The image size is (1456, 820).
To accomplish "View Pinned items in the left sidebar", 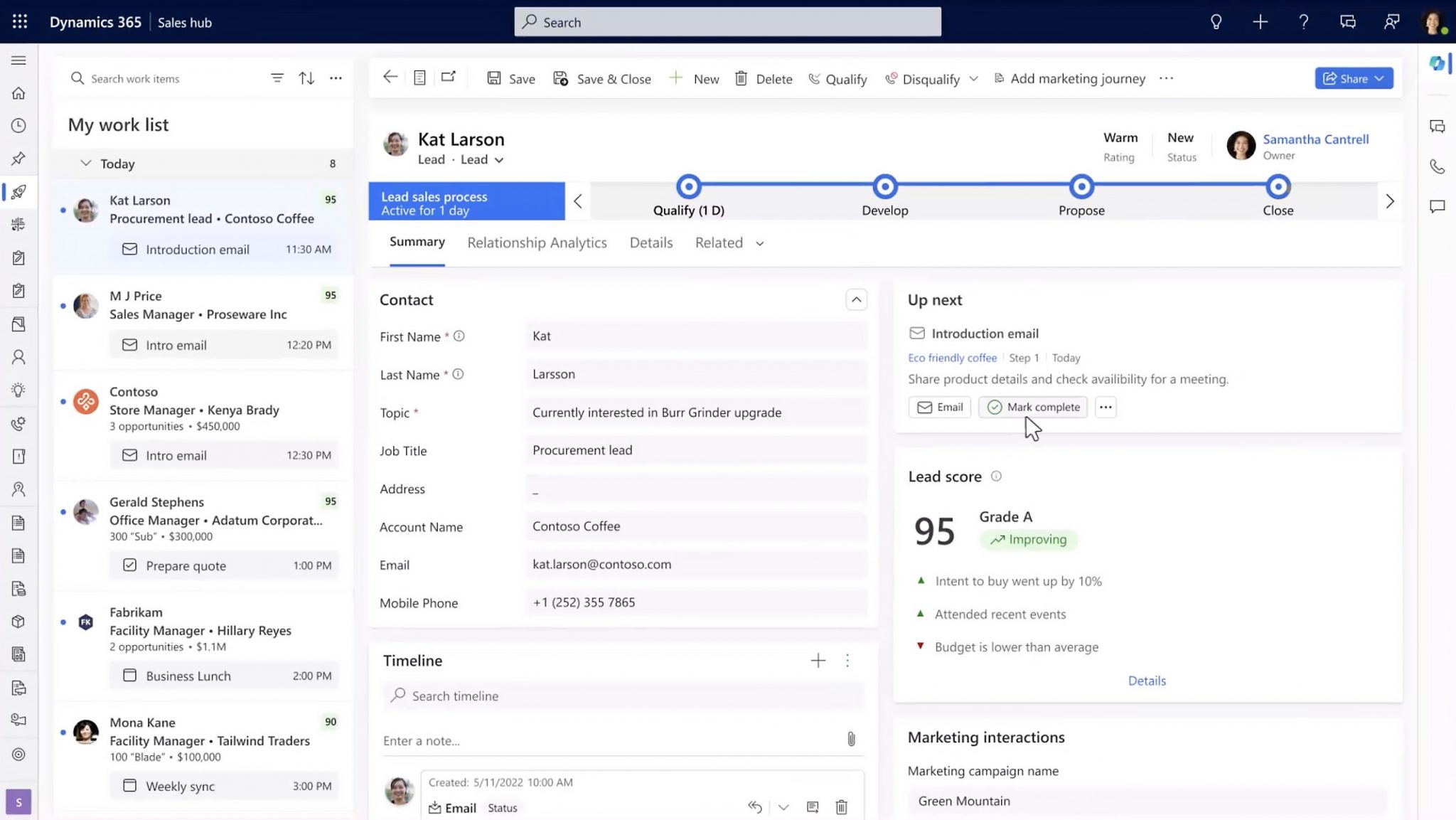I will coord(19,159).
